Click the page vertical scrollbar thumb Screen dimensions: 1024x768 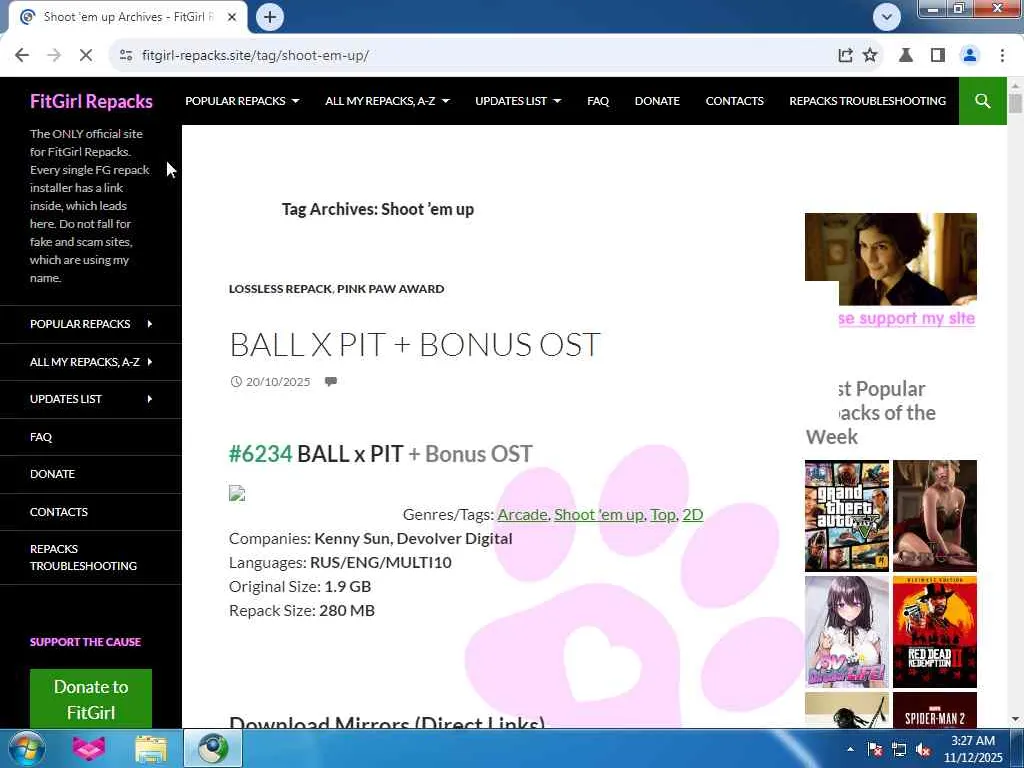pos(1015,104)
